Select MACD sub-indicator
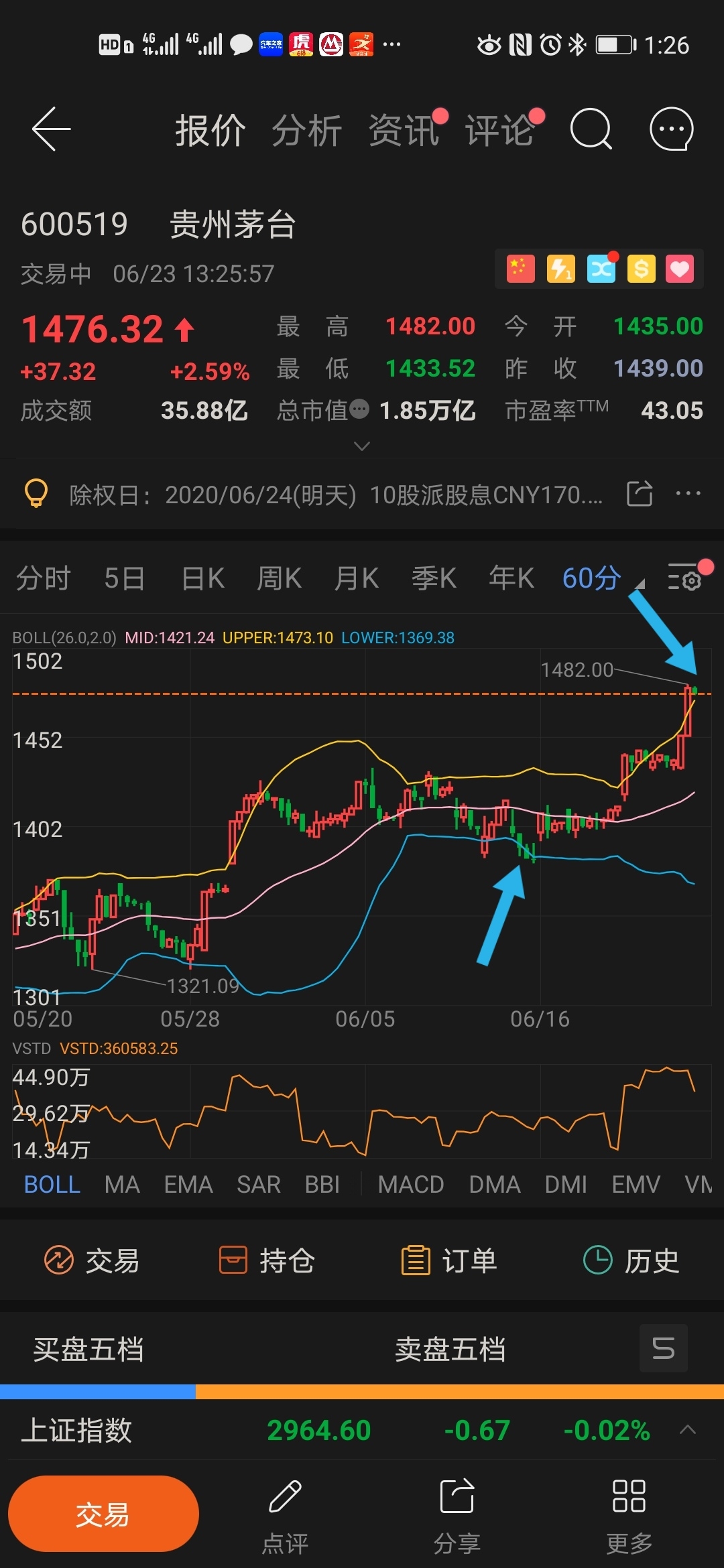This screenshot has width=724, height=1568. [x=411, y=1184]
